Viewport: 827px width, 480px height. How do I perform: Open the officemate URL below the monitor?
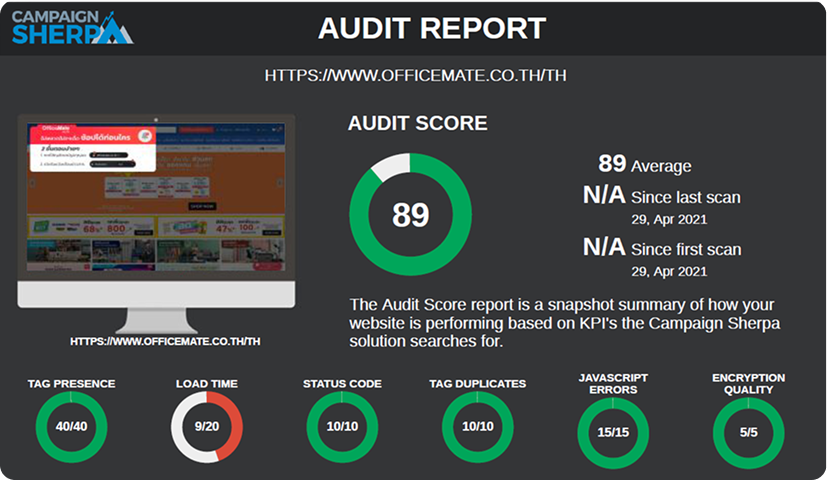point(165,341)
